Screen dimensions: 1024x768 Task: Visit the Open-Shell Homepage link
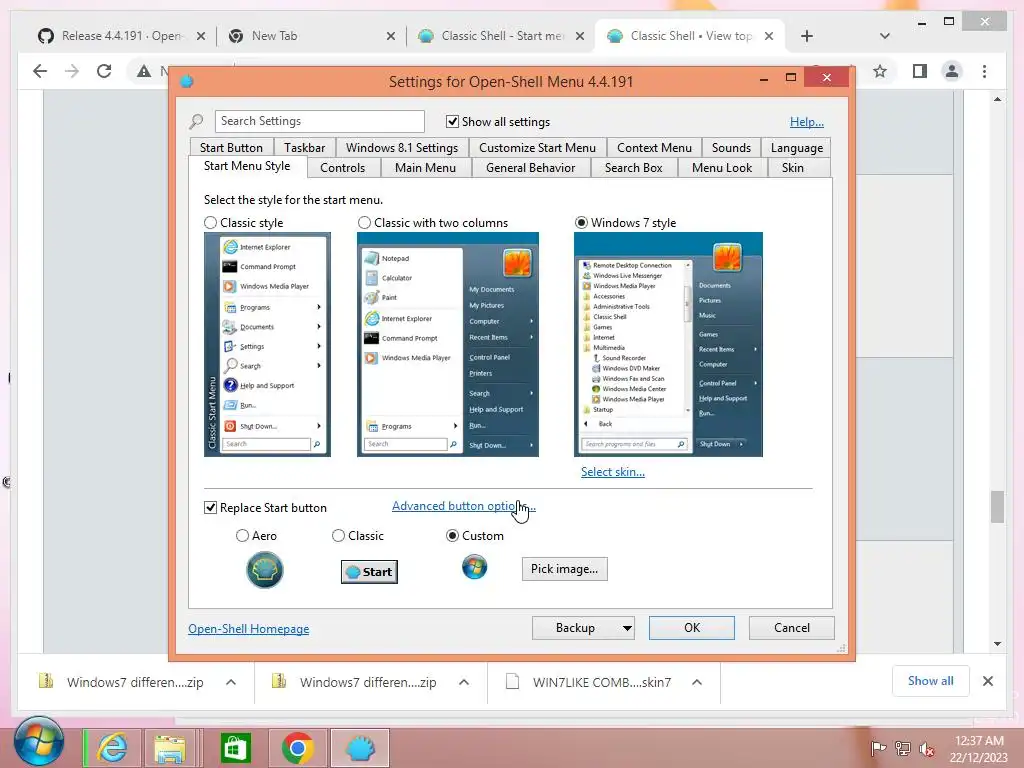tap(249, 629)
